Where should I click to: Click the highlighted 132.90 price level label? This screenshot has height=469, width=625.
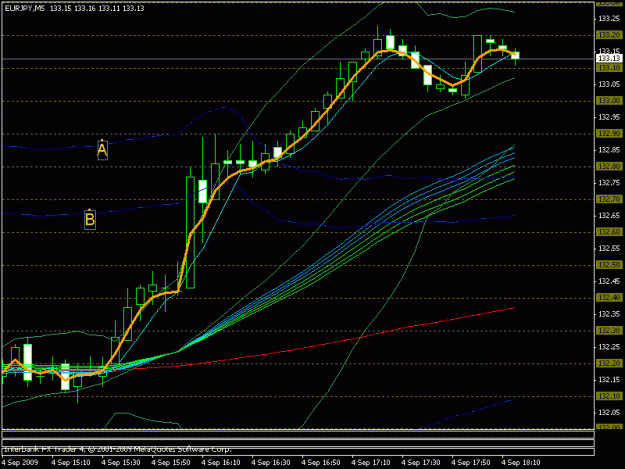tap(609, 133)
